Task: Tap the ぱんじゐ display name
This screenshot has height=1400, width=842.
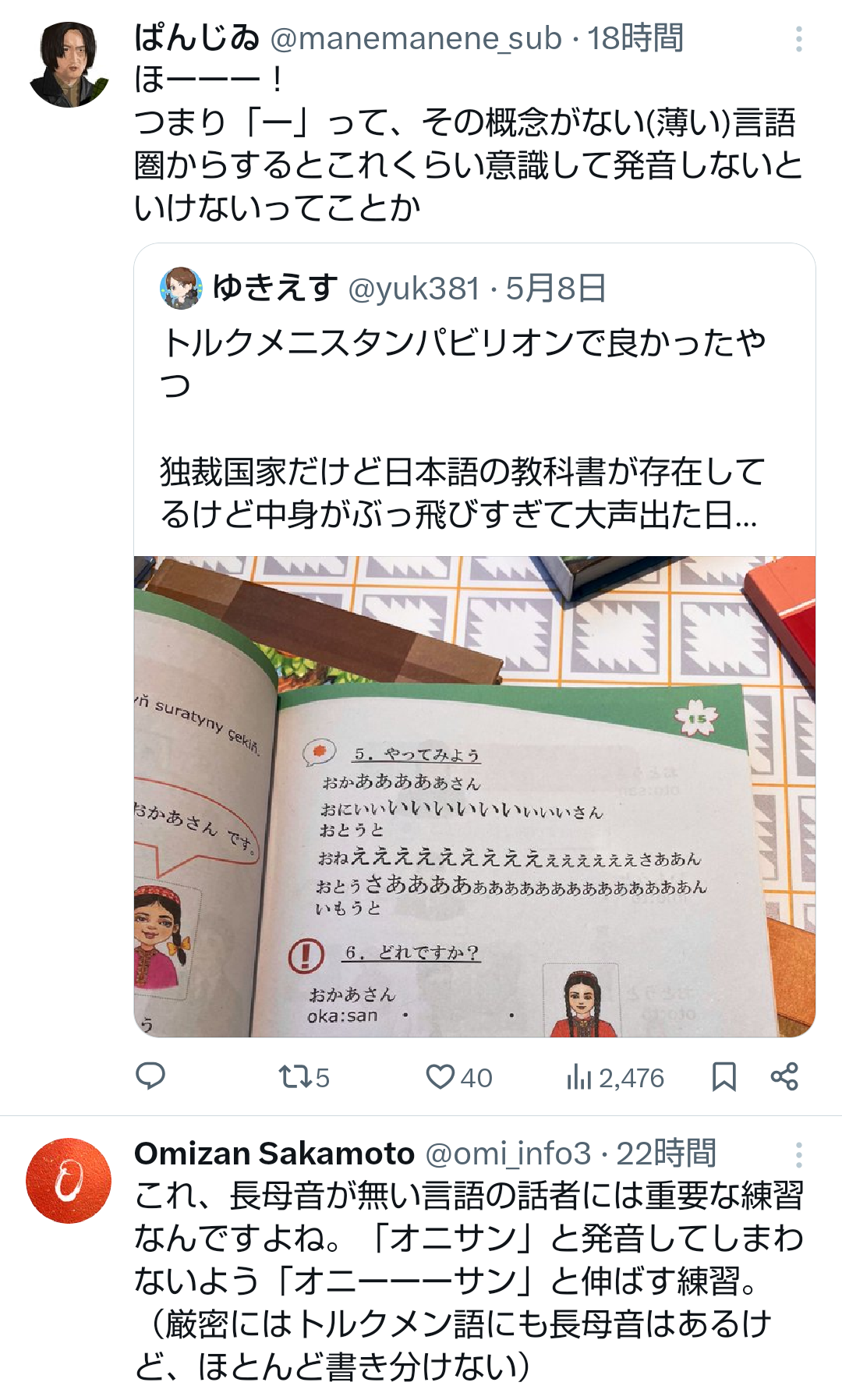Action: (x=196, y=37)
